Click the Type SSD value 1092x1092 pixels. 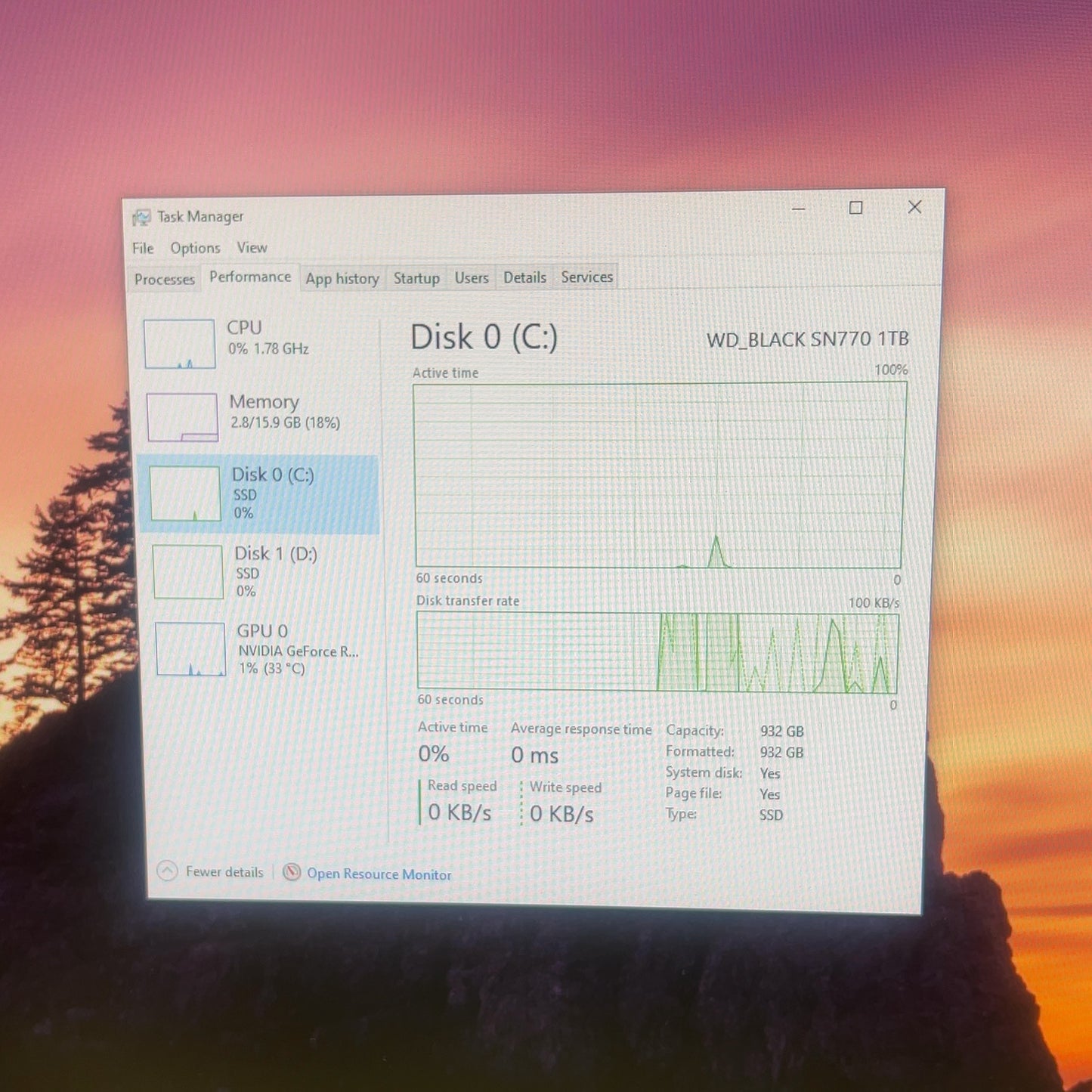[771, 815]
